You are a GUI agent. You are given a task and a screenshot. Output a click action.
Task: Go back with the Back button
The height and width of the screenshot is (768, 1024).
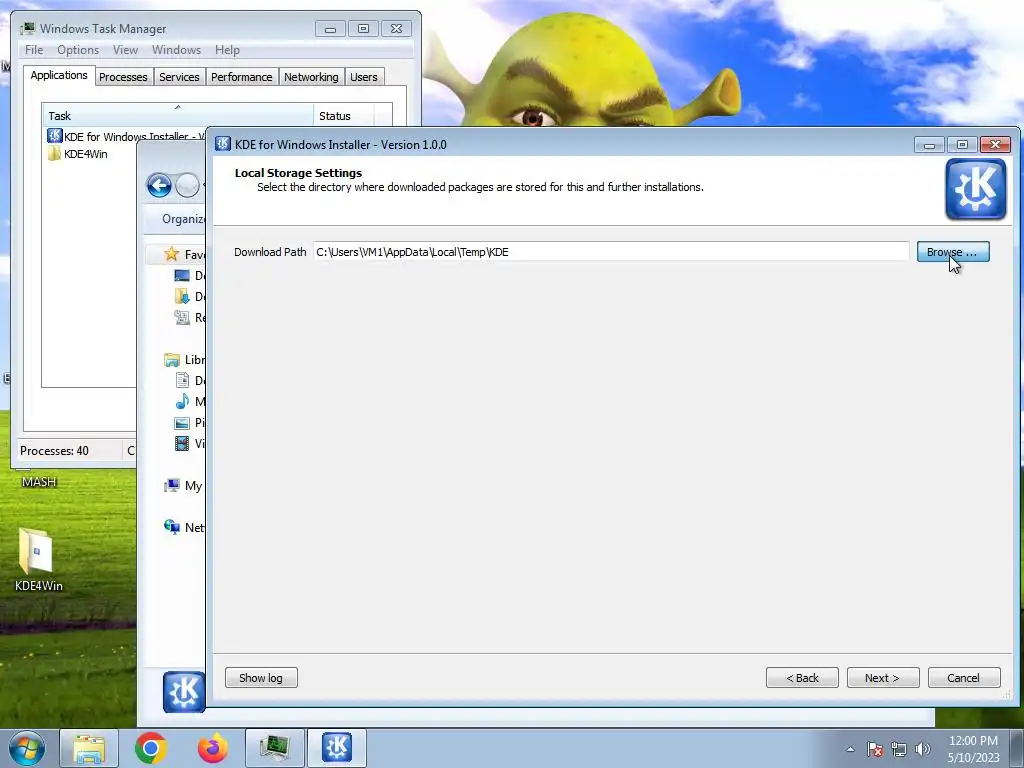pos(802,678)
